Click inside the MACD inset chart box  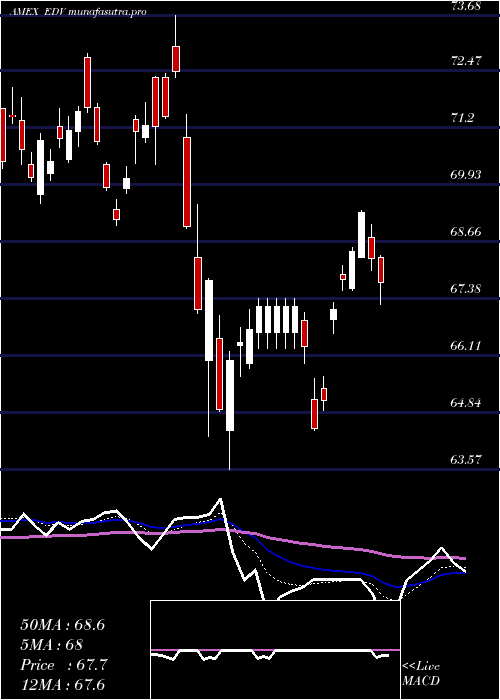(275, 650)
